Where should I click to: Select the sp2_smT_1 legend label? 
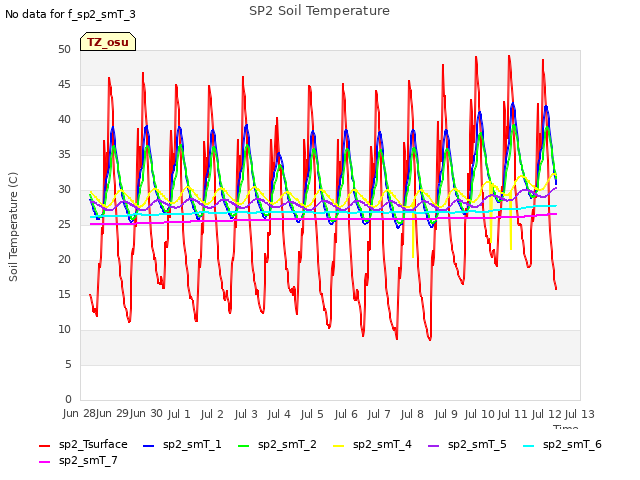tap(192, 444)
